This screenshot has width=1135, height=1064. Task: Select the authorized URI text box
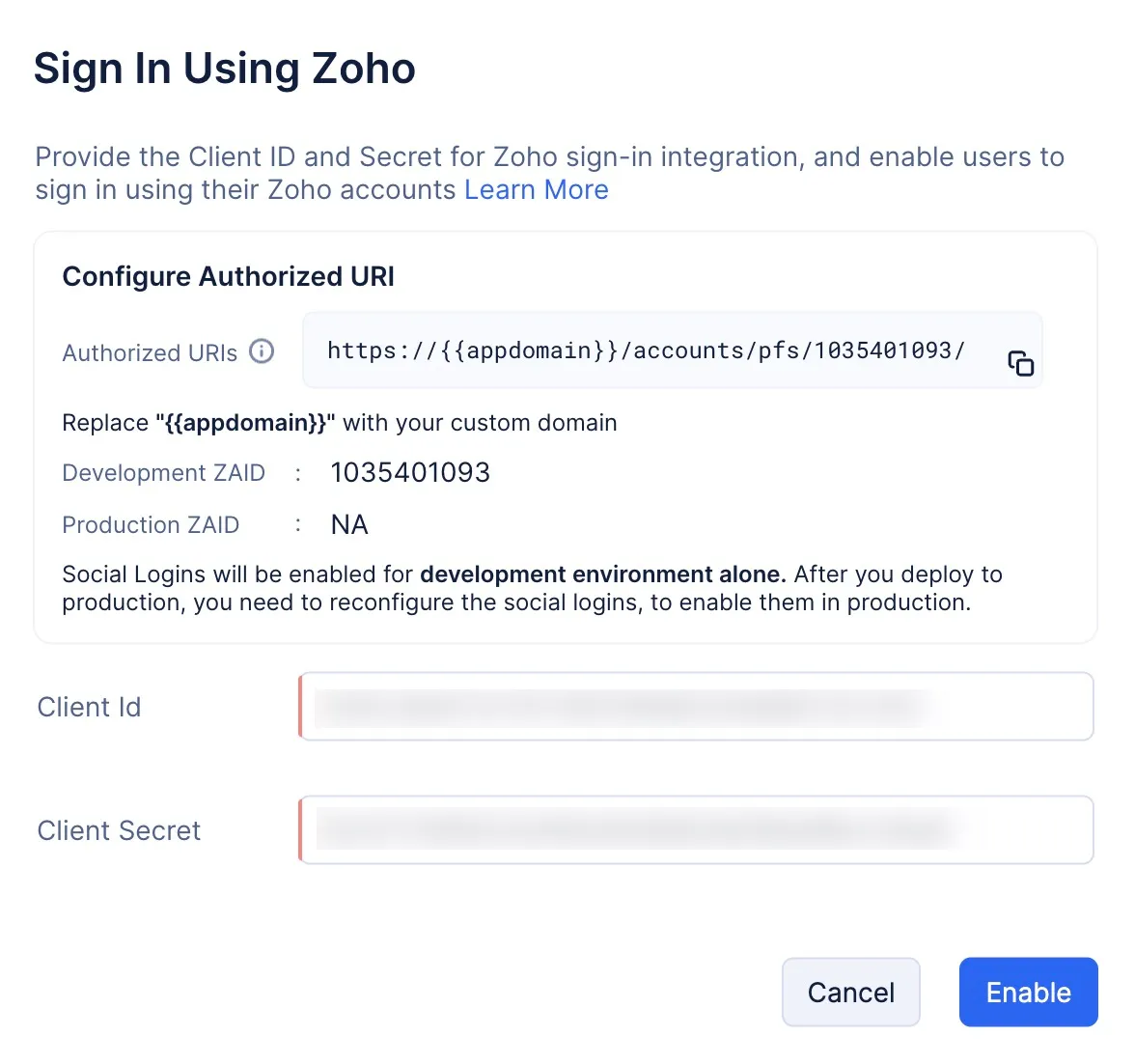[646, 350]
